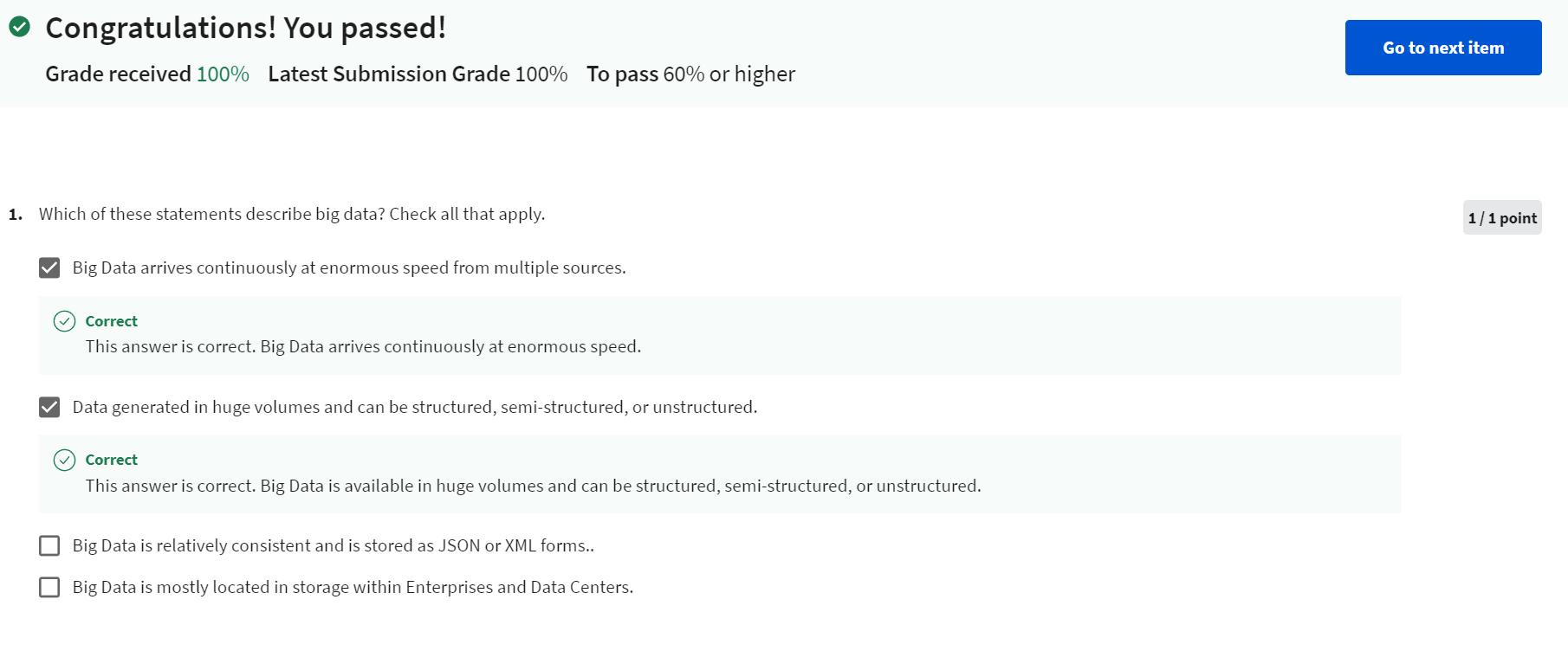Select the second Correct feedback explanation text
This screenshot has width=1568, height=651.
(x=533, y=486)
